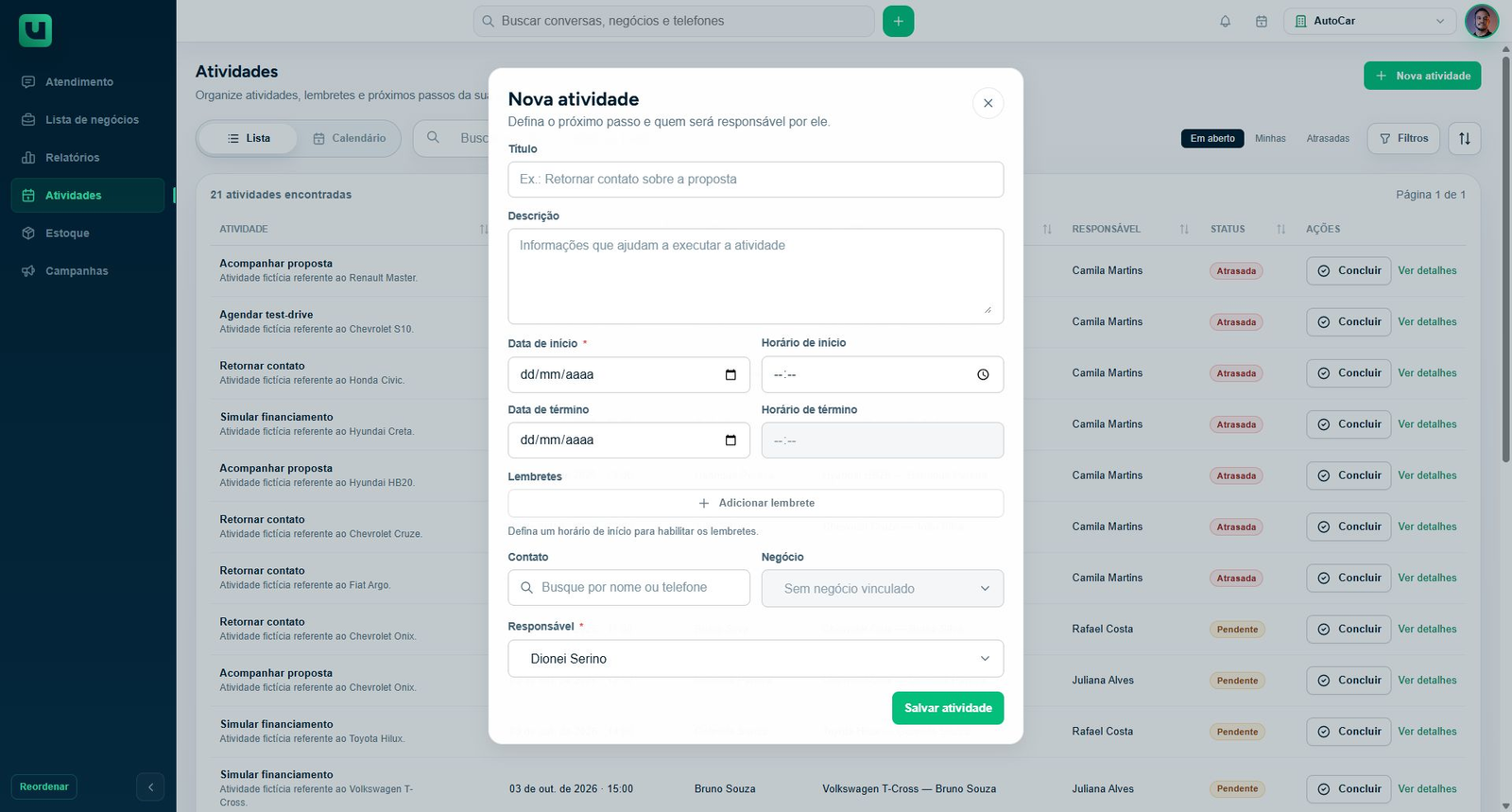The height and width of the screenshot is (812, 1512).
Task: Open the user profile avatar
Action: [1481, 21]
